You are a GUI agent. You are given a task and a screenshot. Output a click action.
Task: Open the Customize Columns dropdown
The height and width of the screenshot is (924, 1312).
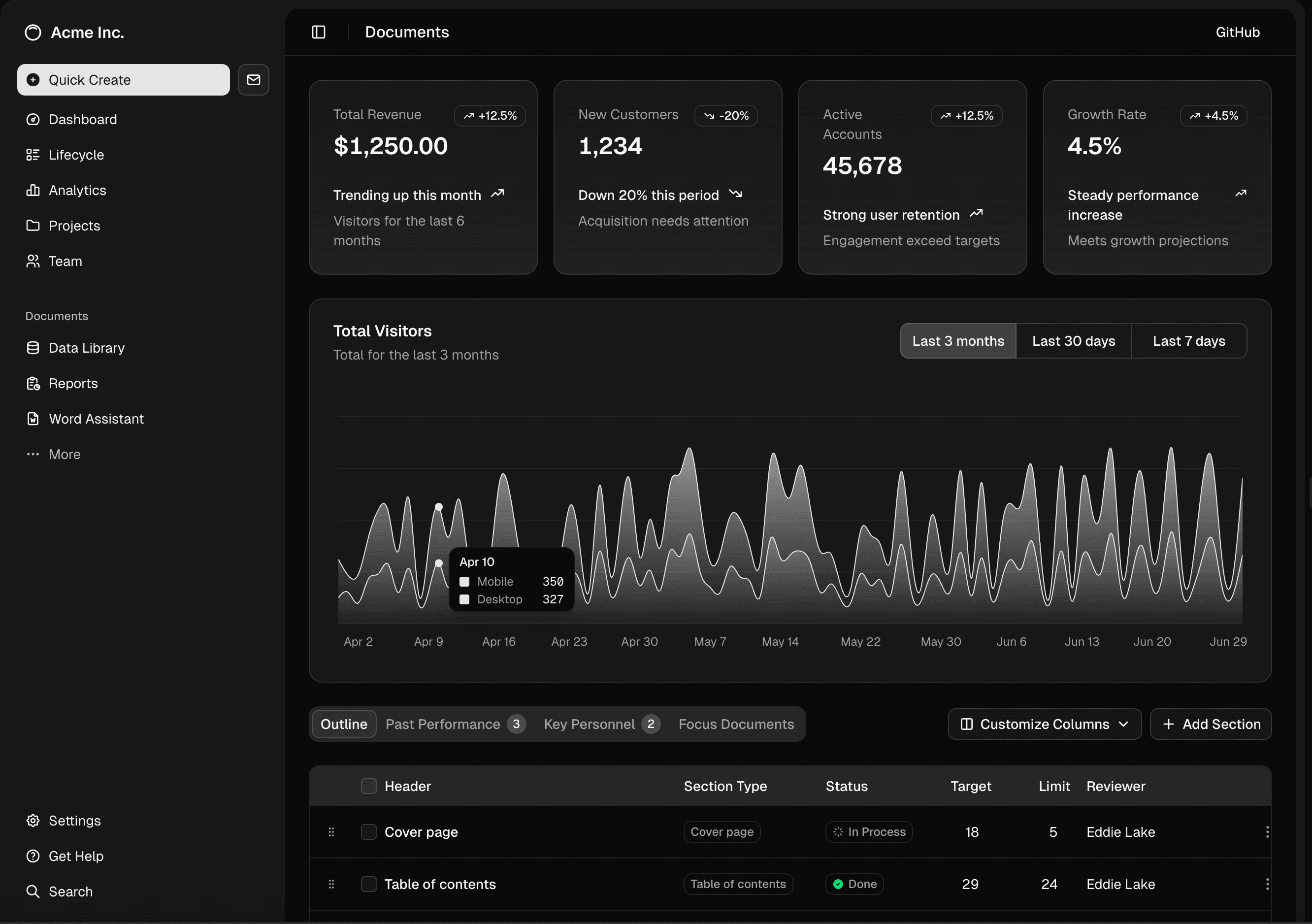(x=1044, y=724)
